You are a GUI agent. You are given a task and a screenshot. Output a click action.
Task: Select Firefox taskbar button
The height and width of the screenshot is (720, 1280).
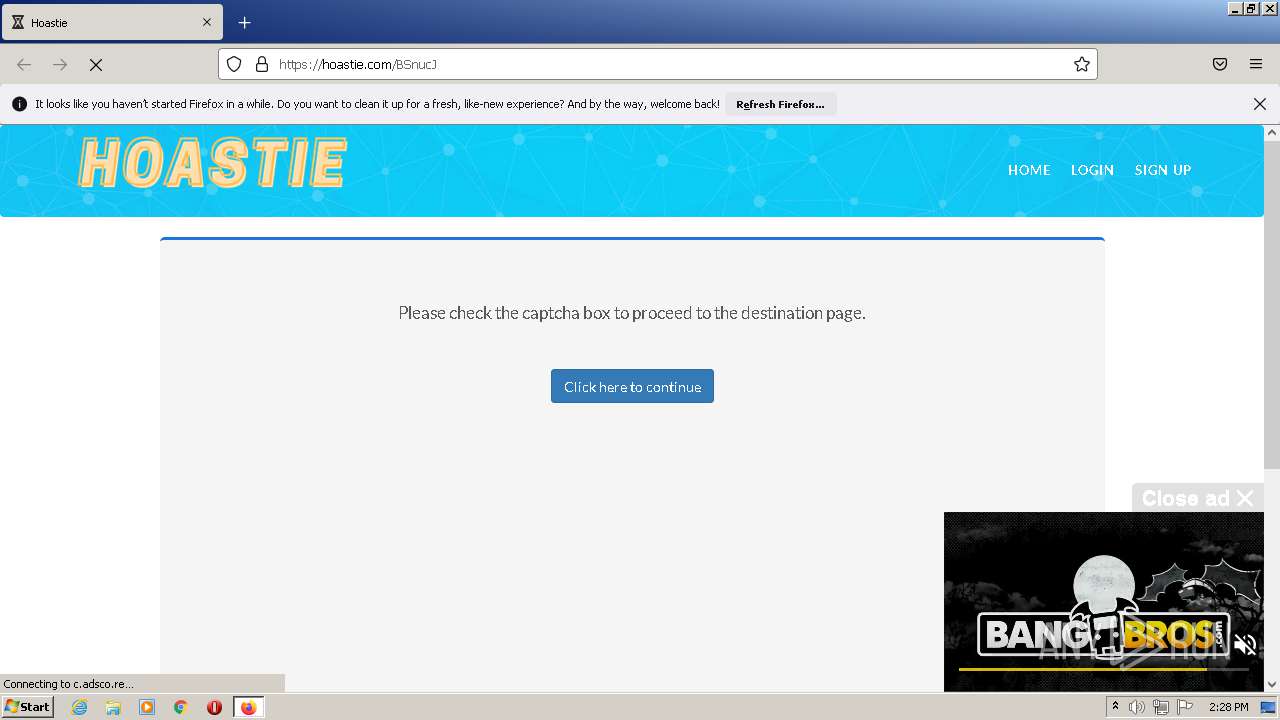tap(248, 707)
